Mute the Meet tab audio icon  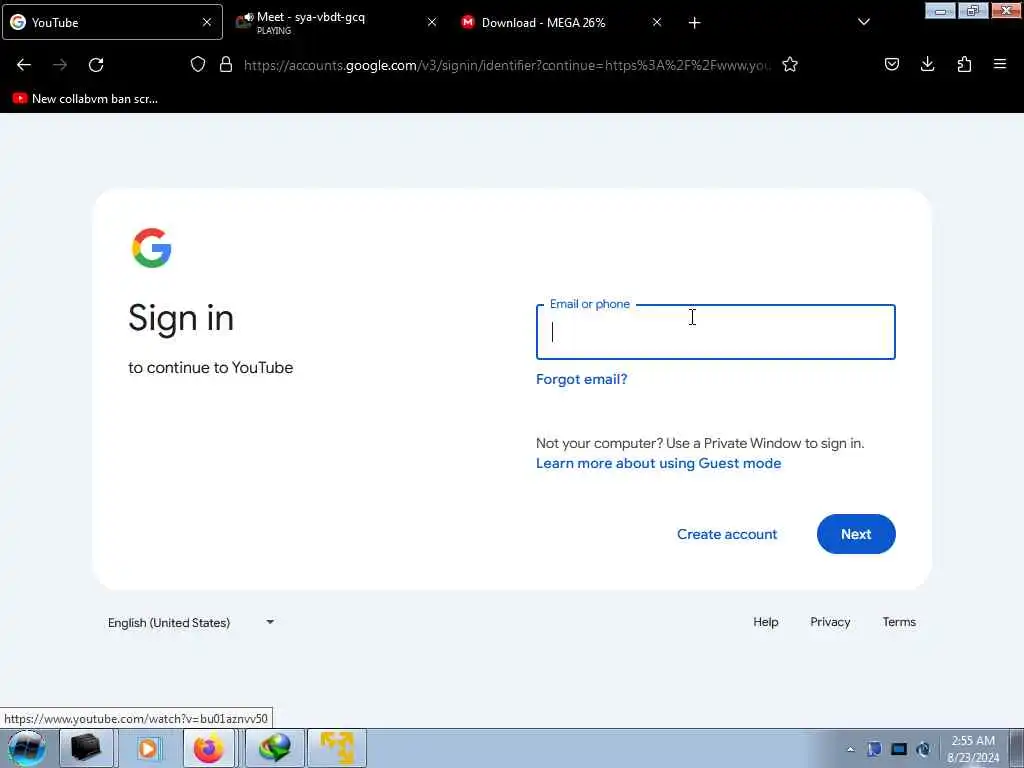coord(248,18)
